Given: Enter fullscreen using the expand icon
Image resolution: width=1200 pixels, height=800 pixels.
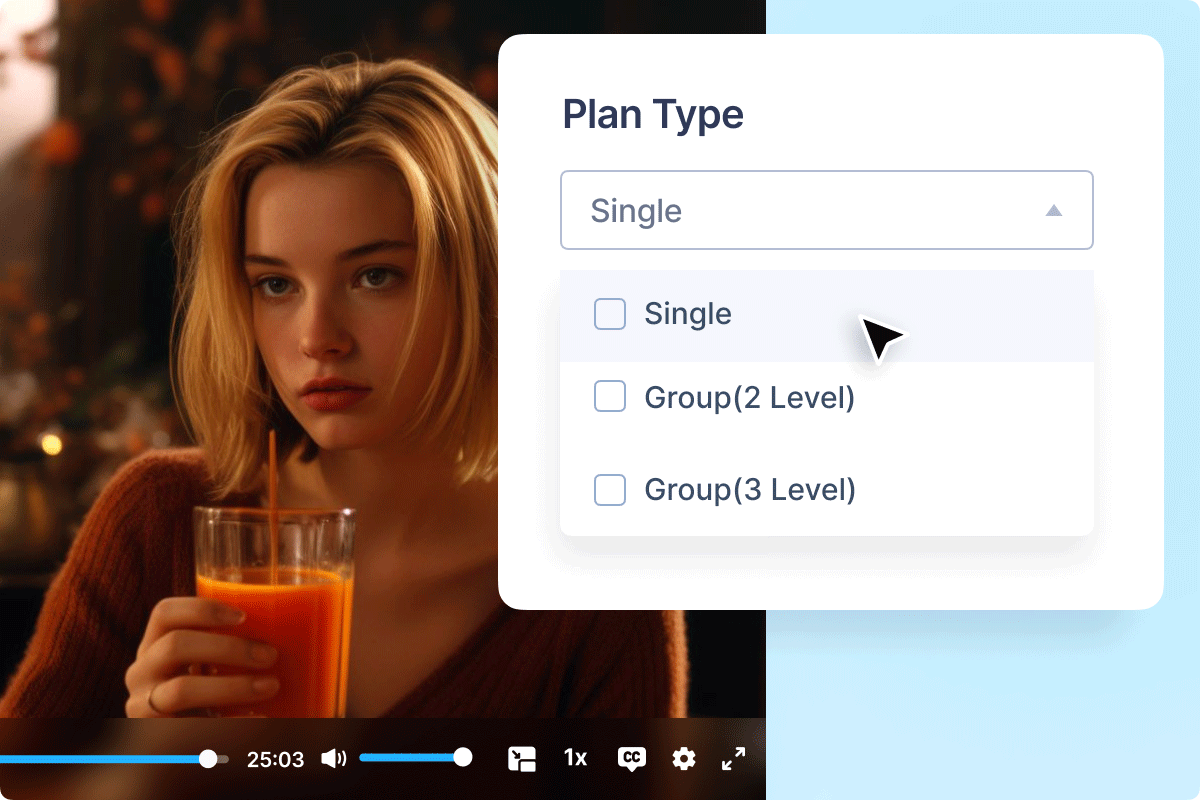Looking at the screenshot, I should tap(733, 758).
